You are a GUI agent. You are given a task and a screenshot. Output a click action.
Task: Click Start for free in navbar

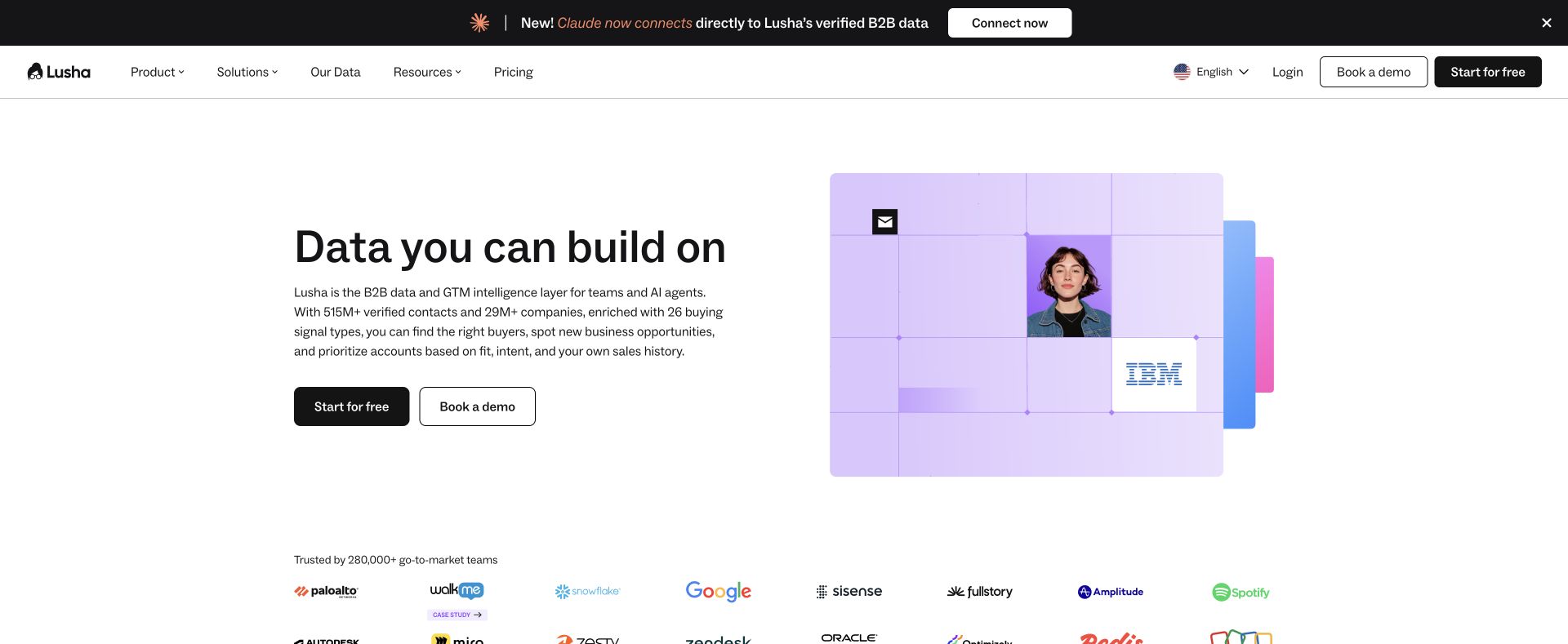coord(1488,72)
